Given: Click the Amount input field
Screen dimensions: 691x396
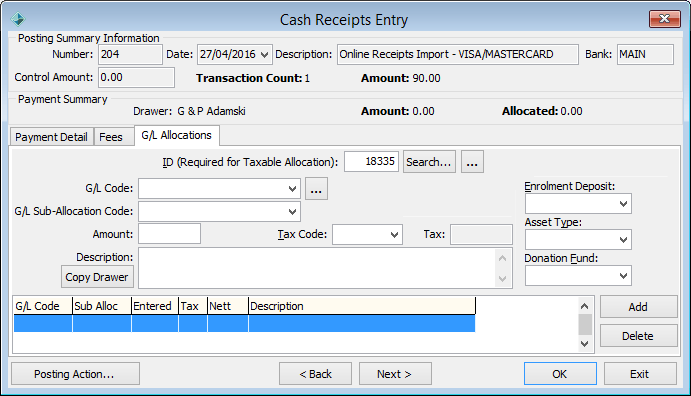Looking at the screenshot, I should [169, 234].
